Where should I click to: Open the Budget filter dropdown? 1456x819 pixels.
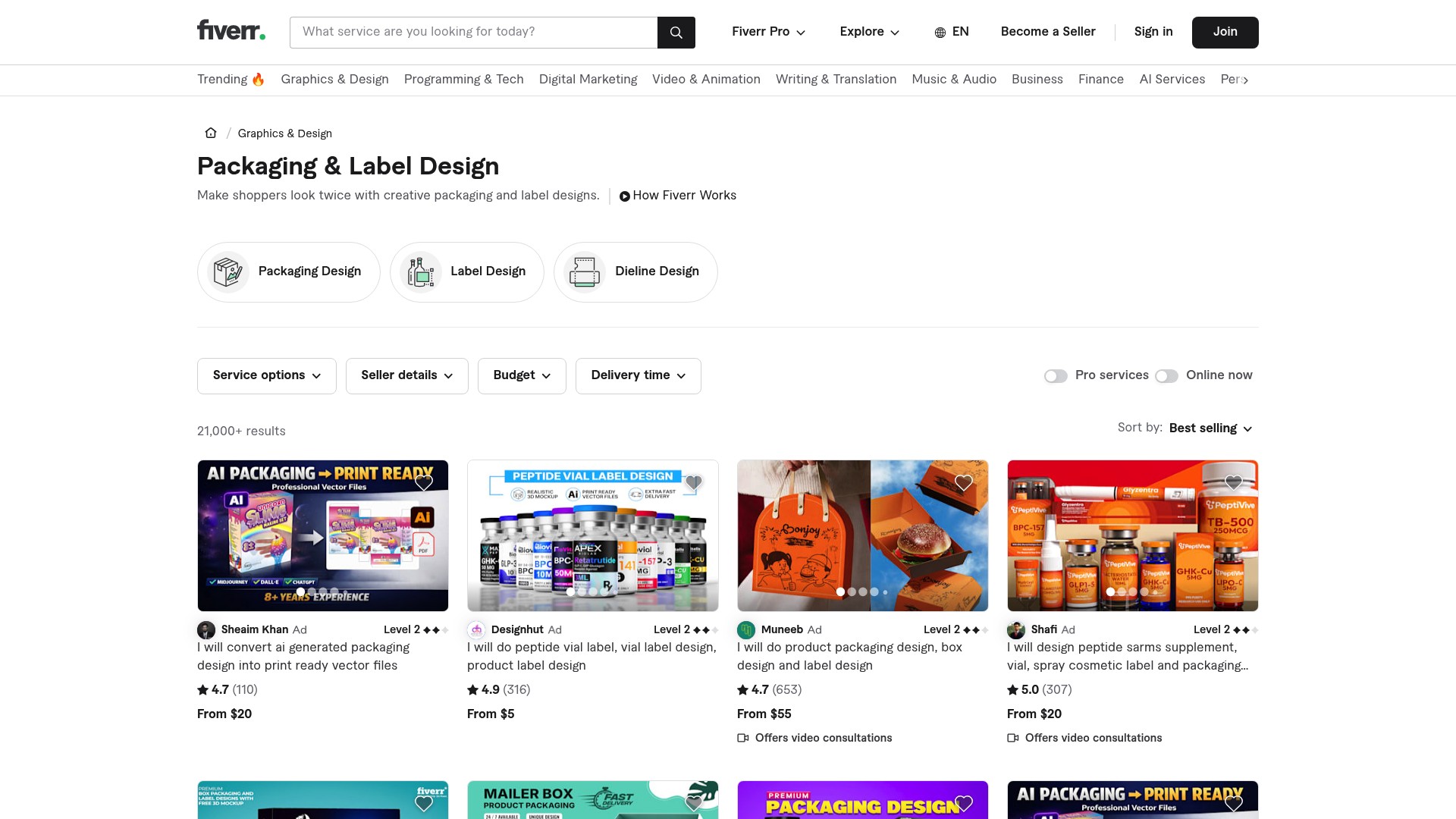pos(522,376)
